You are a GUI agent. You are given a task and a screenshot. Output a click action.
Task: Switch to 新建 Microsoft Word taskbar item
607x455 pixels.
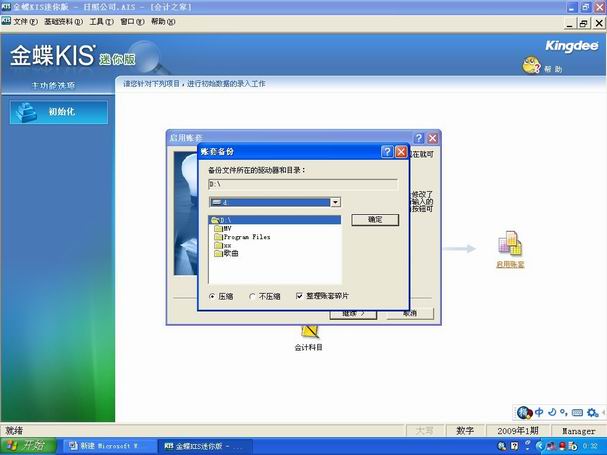coord(108,446)
